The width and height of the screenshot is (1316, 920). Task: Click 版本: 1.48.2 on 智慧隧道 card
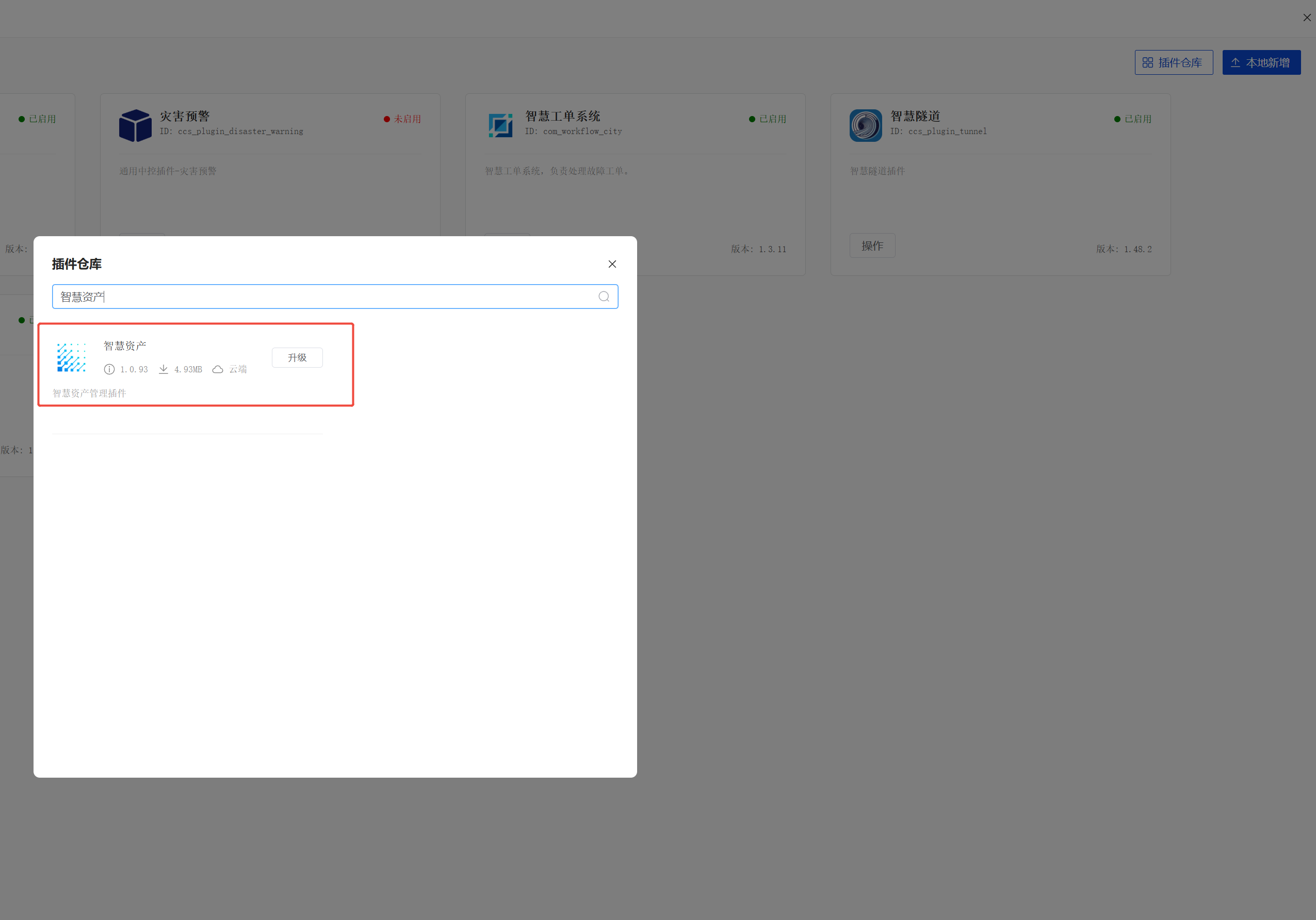(x=1124, y=249)
